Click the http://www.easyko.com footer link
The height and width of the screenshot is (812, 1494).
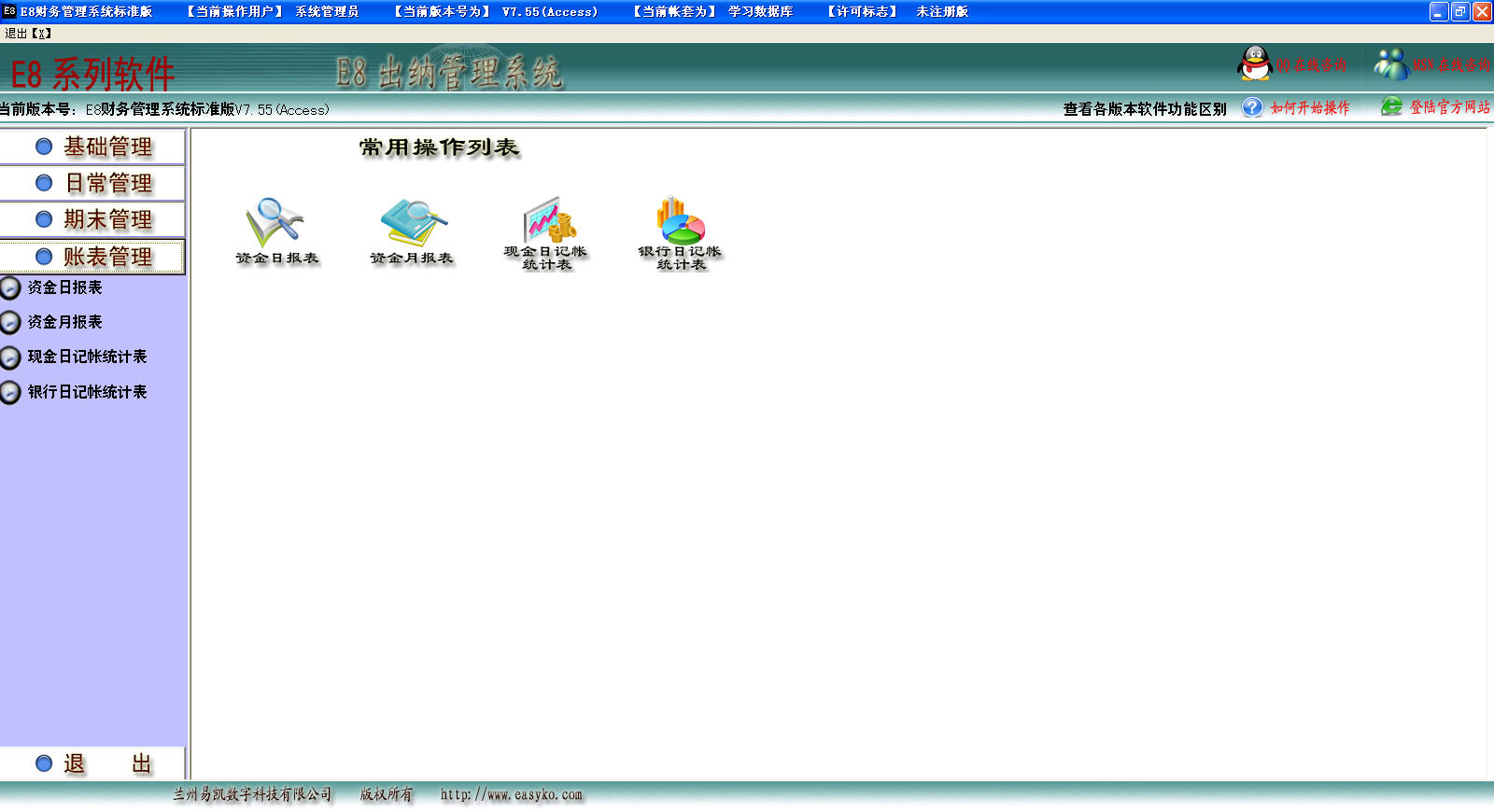(x=512, y=795)
